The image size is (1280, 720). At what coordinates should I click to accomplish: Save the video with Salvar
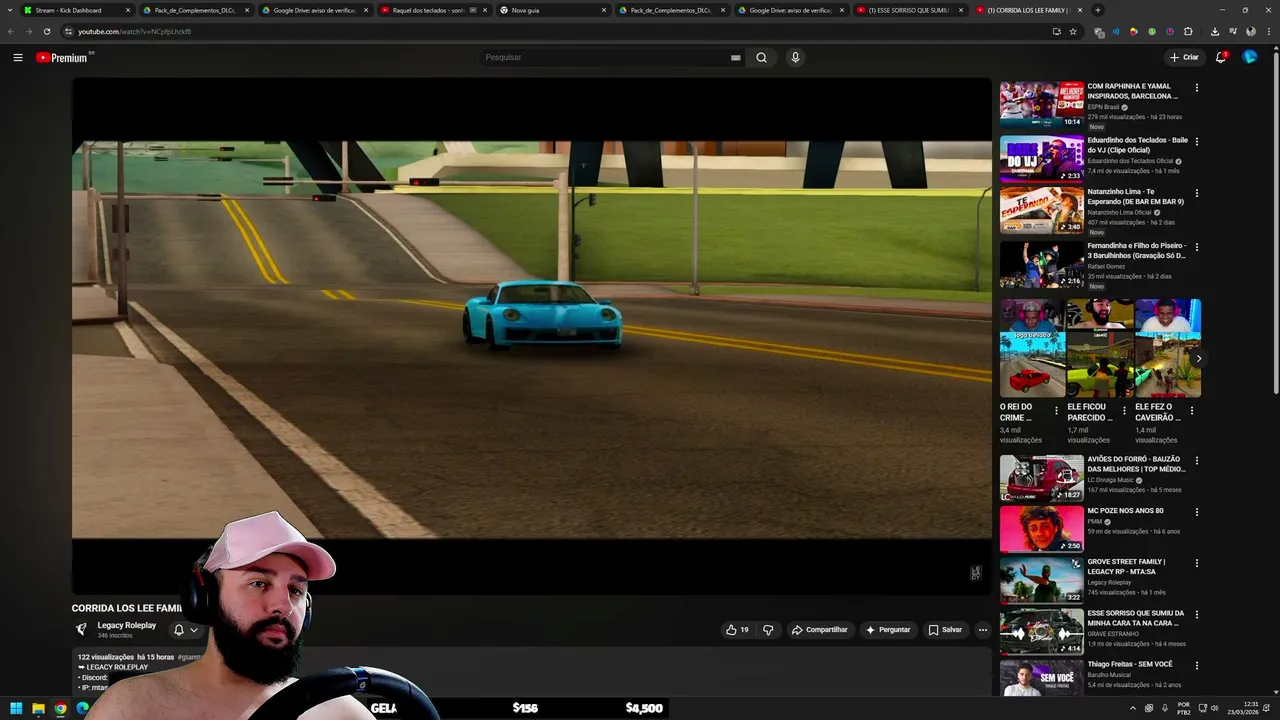point(945,630)
